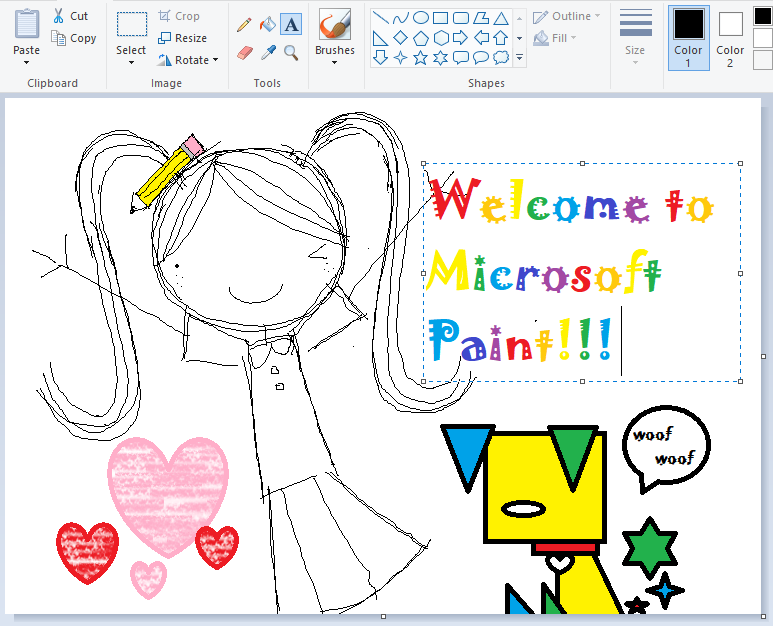
Task: Select the Color picker eyedropper tool
Action: click(x=268, y=53)
